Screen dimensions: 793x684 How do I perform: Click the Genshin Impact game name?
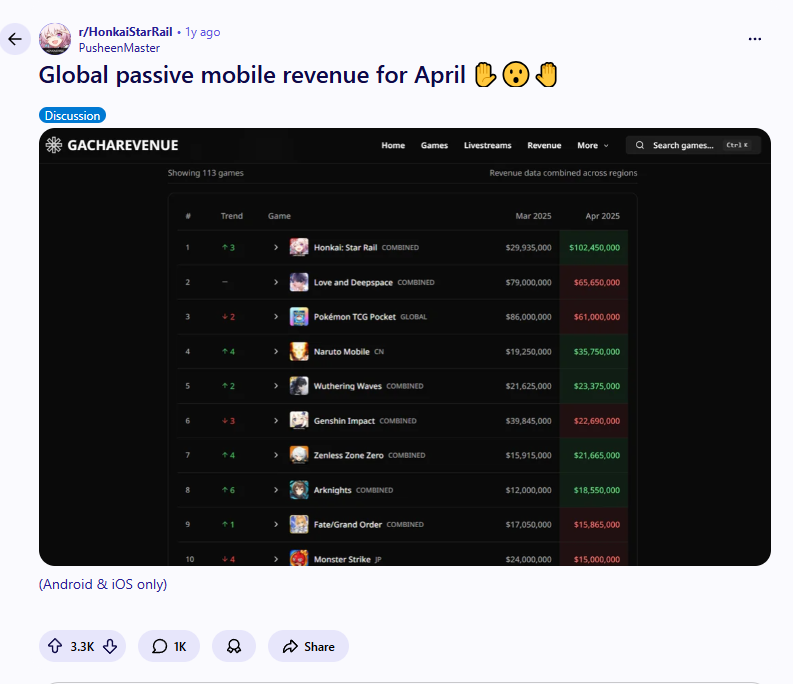tap(344, 421)
